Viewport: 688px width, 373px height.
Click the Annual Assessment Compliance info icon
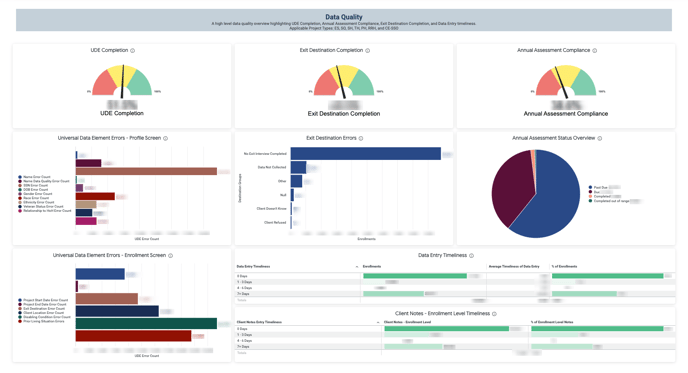point(595,50)
